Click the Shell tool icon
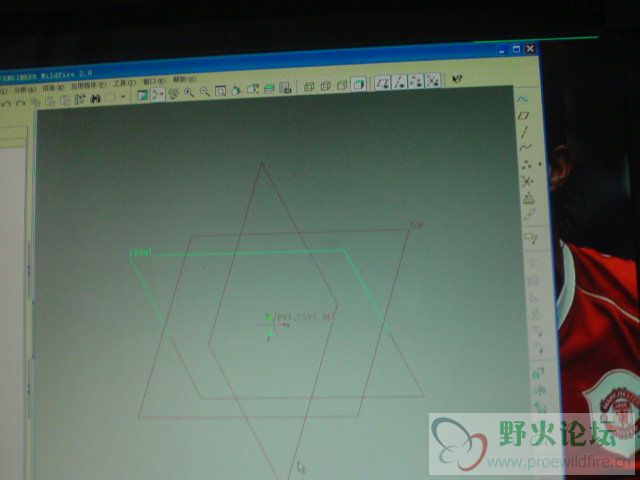The image size is (640, 480). click(x=533, y=280)
